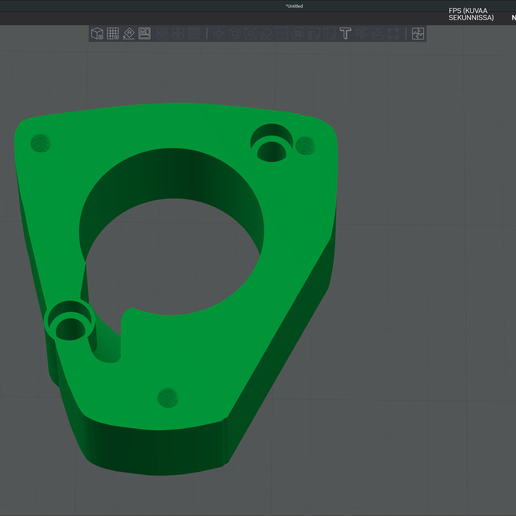Screen dimensions: 516x516
Task: Select the Lay on face tool
Action: [x=266, y=34]
